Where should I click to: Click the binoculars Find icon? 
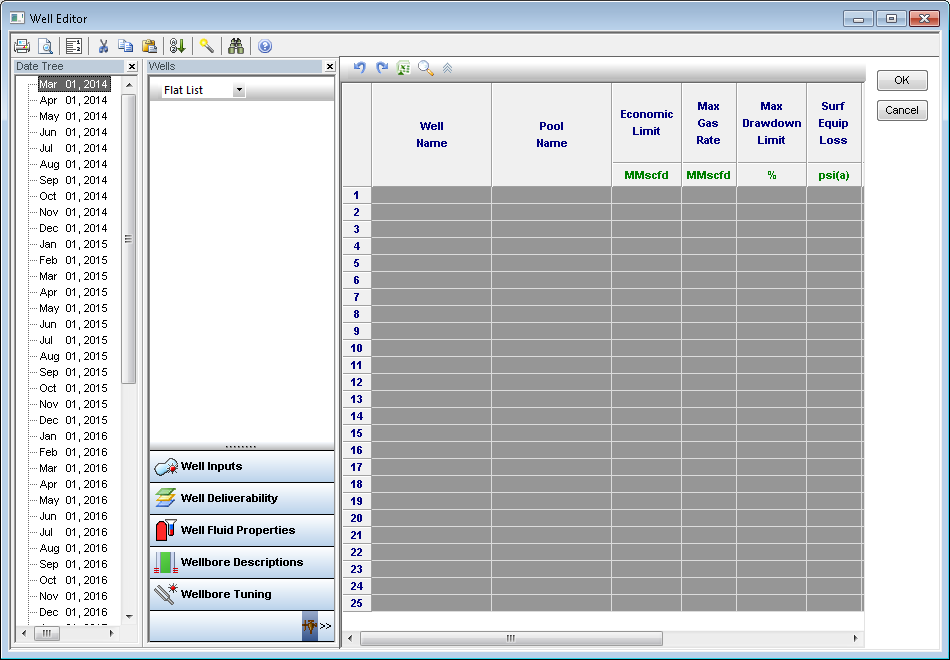pos(236,46)
